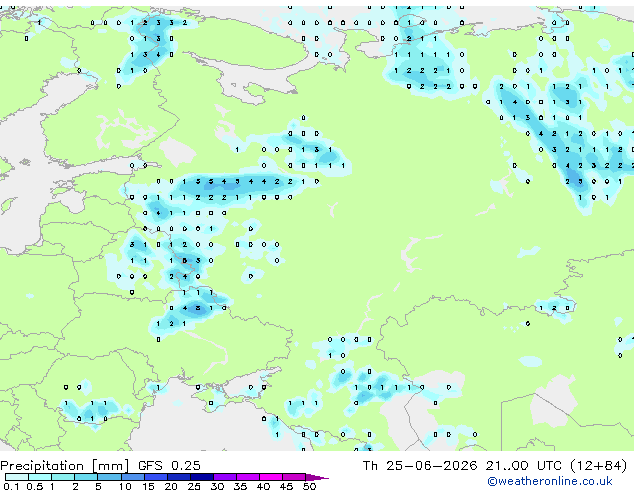Pick the legend swatch between 35 and 40
Viewport: 634px width, 490px height.
248,477
